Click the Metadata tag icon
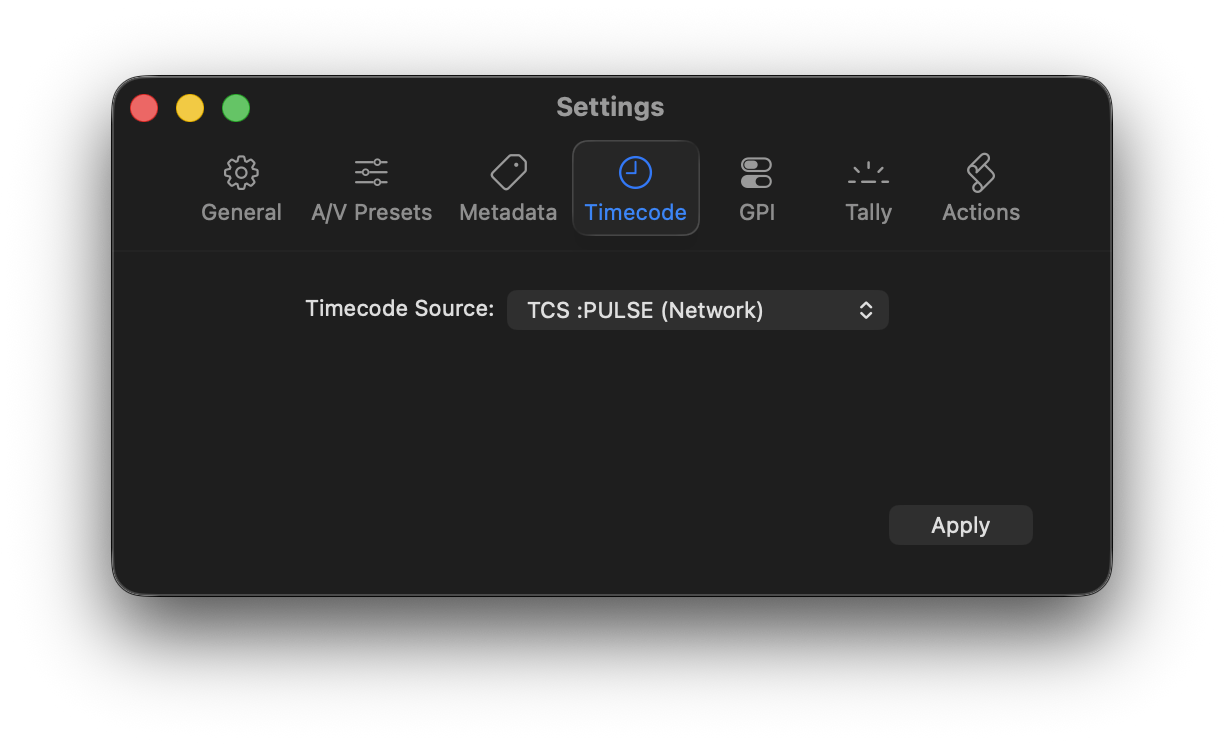This screenshot has width=1224, height=744. [x=508, y=173]
